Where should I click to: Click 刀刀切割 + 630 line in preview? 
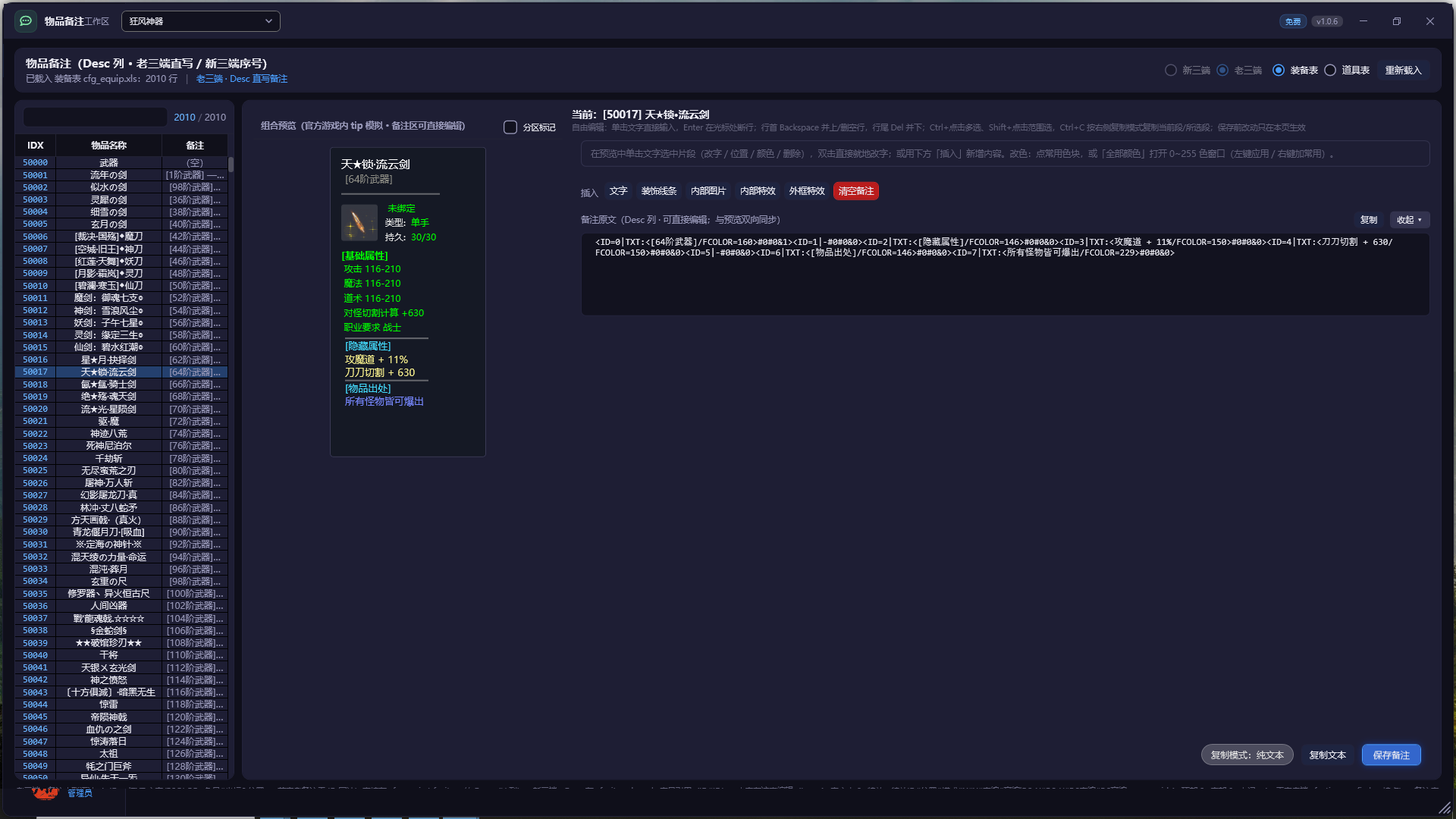click(380, 372)
